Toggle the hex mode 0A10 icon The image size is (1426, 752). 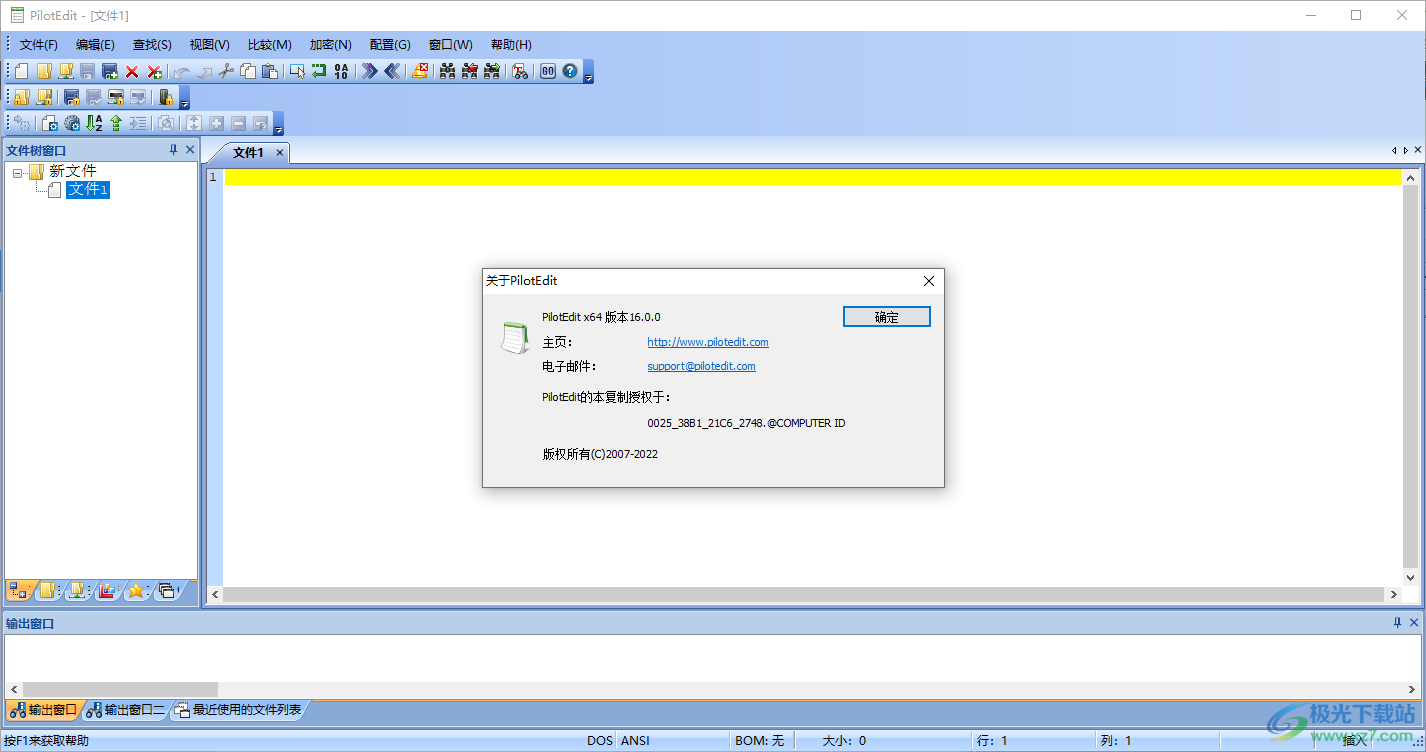(x=341, y=71)
